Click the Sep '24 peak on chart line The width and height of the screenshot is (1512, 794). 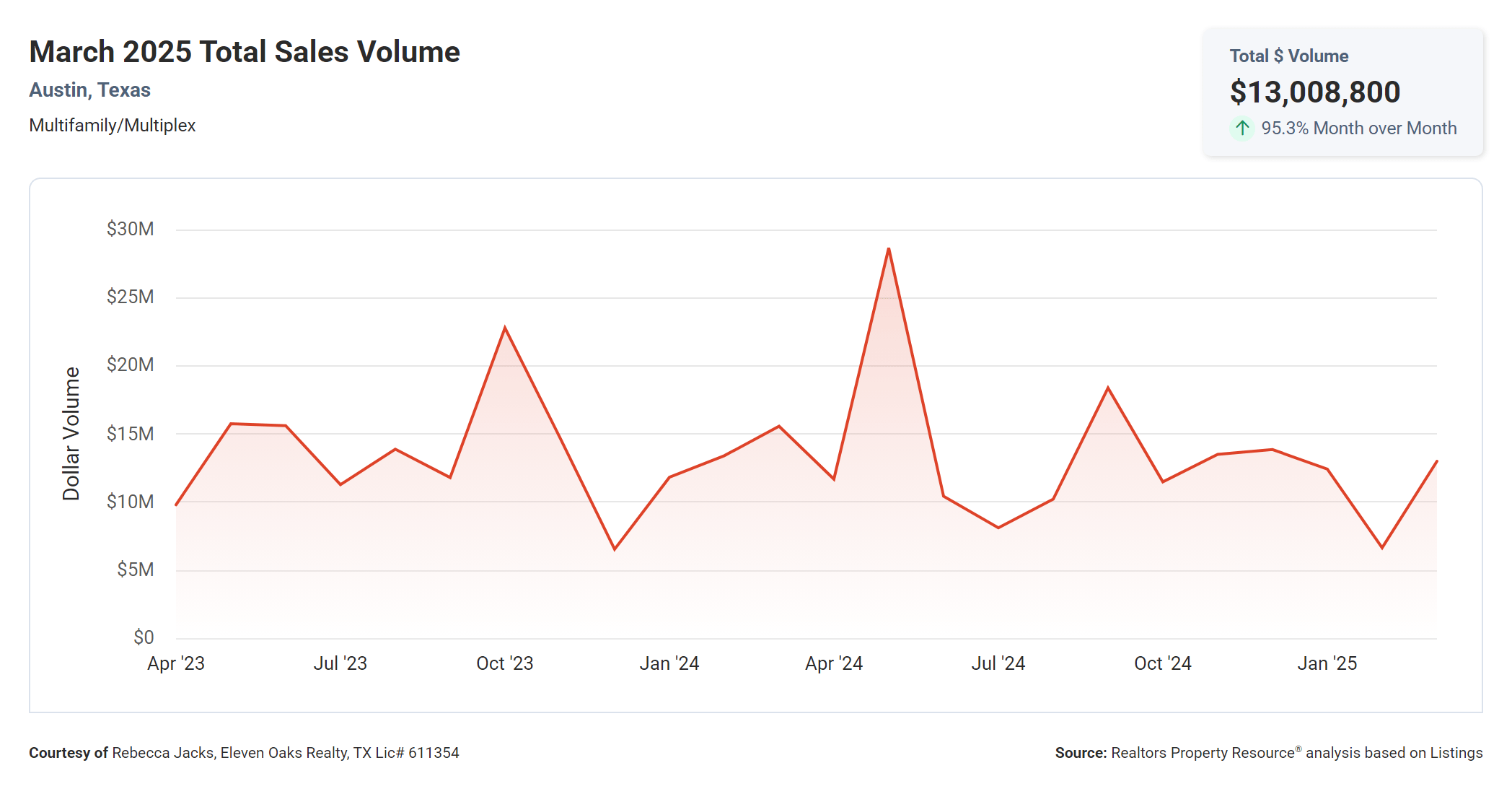tap(1108, 388)
